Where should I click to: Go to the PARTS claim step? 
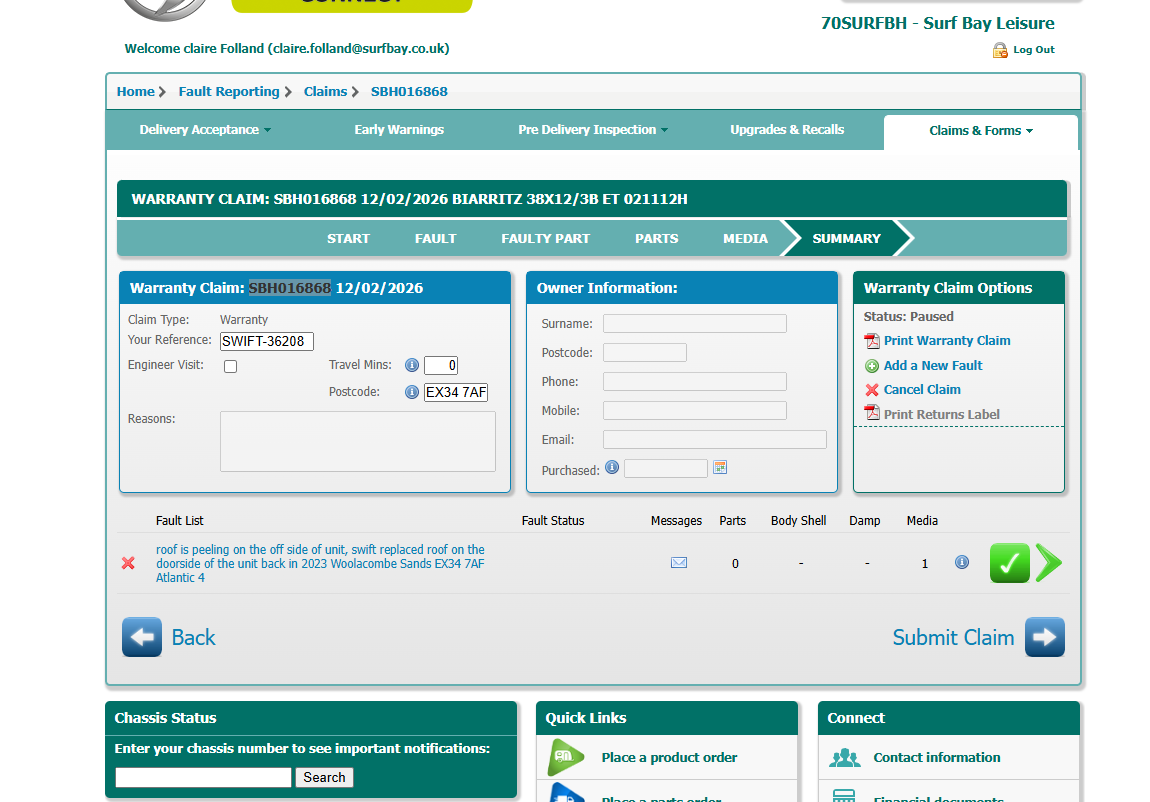click(656, 239)
